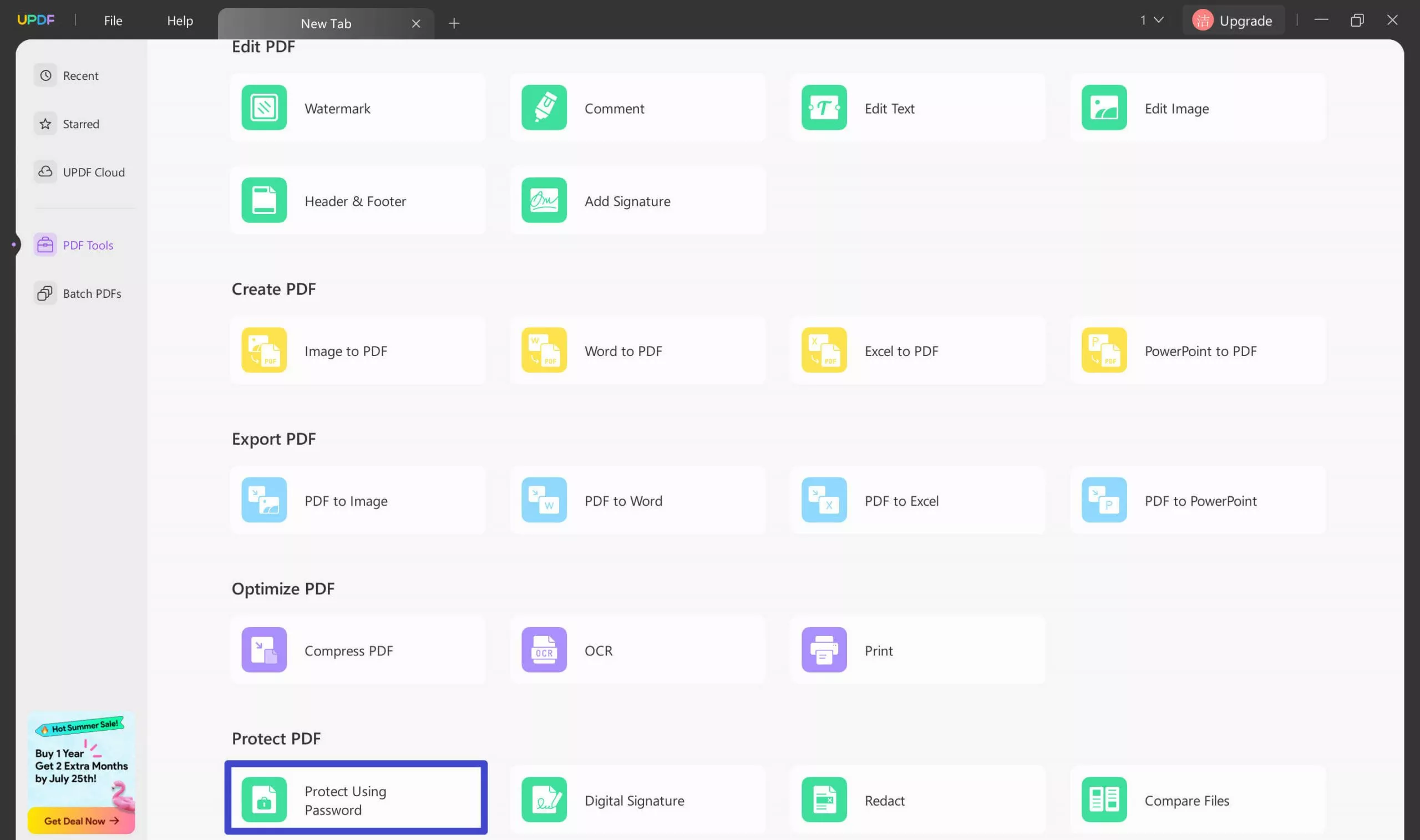Open the Edit Image icon
1420x840 pixels.
click(1103, 108)
